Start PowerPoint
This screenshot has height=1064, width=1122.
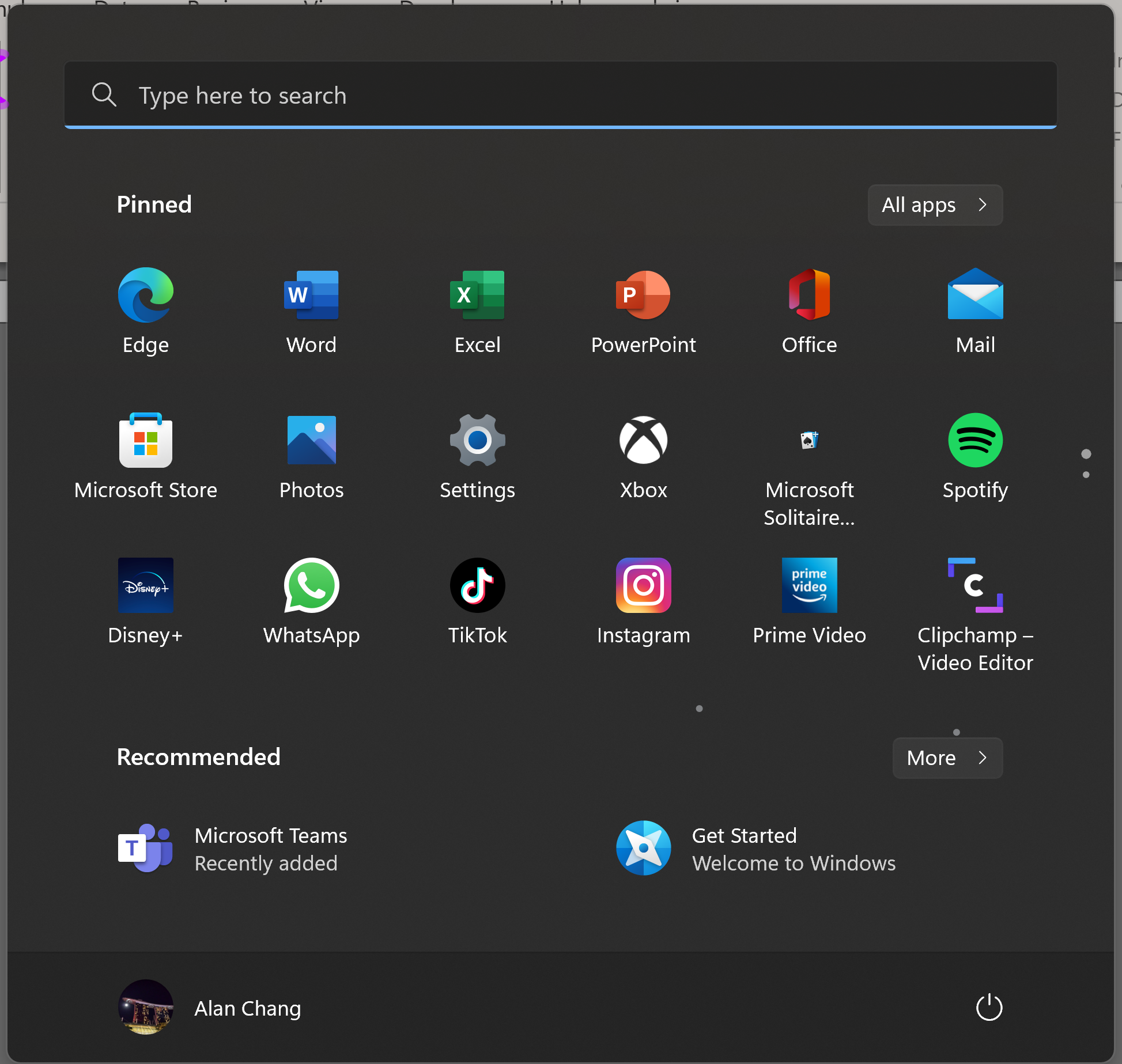coord(643,295)
